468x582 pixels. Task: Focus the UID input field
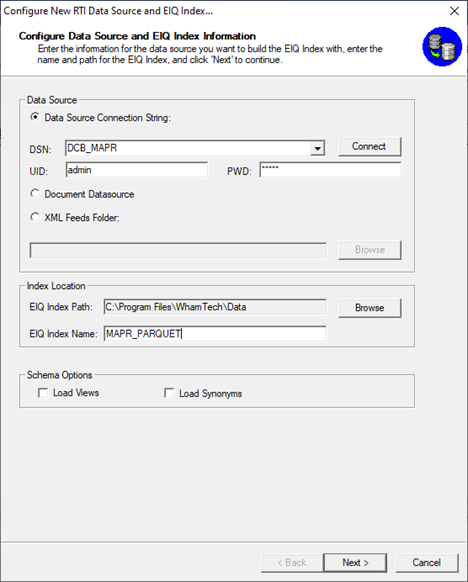click(x=137, y=170)
